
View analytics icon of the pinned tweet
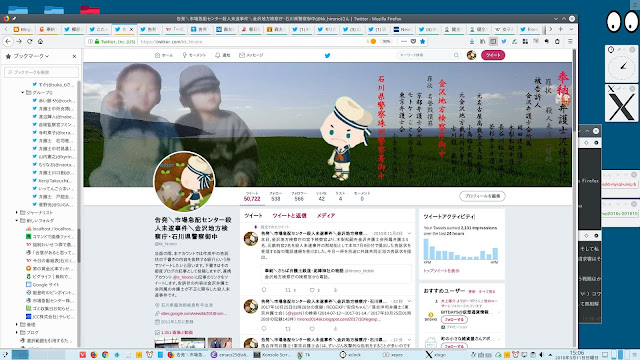tap(336, 290)
